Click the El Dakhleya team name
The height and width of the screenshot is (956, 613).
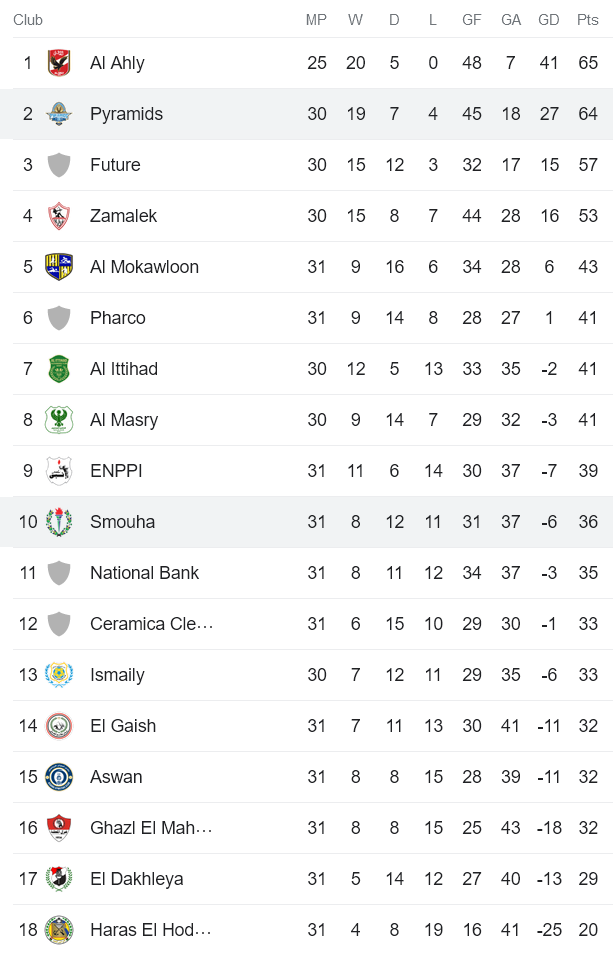click(137, 879)
